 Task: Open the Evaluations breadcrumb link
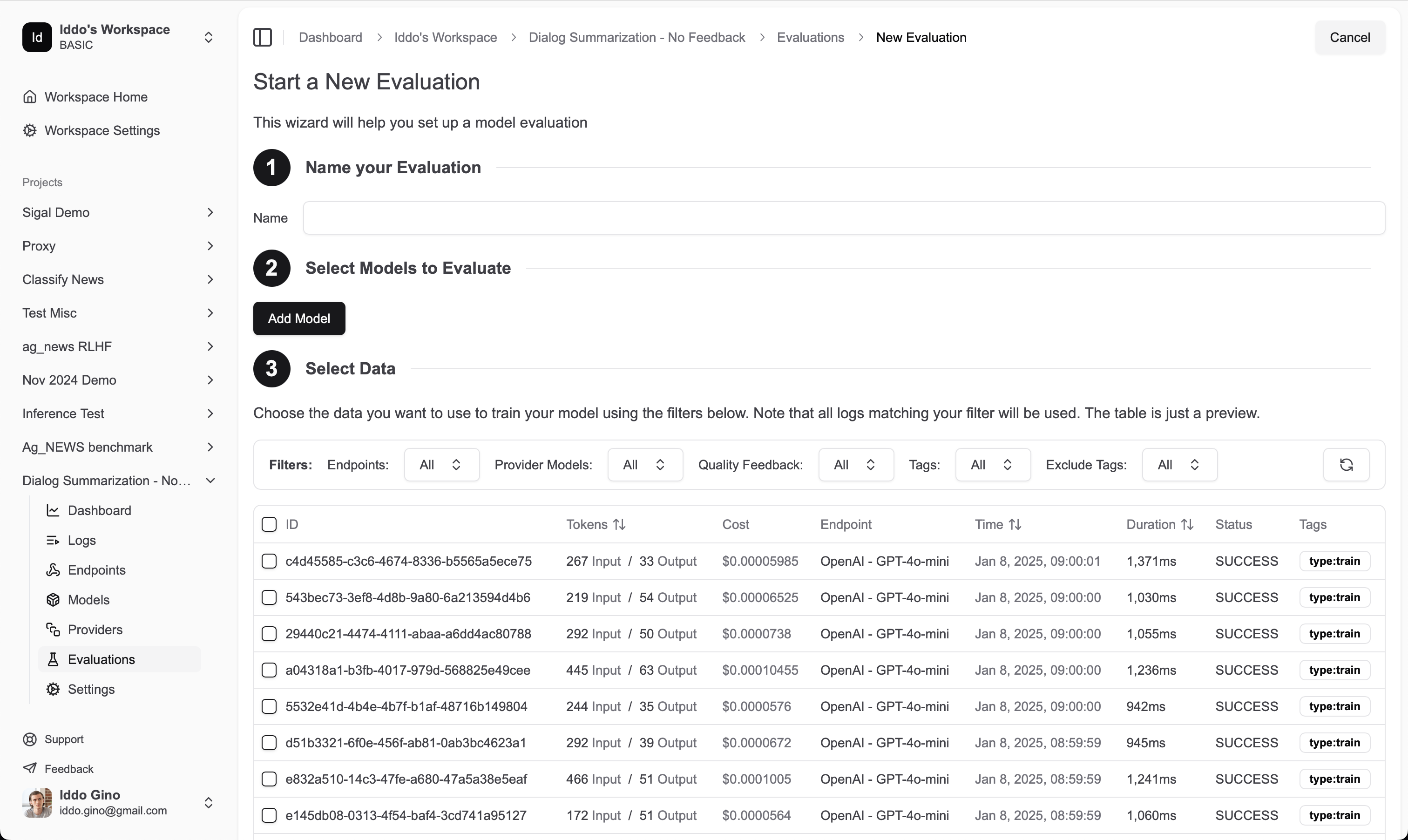click(810, 37)
